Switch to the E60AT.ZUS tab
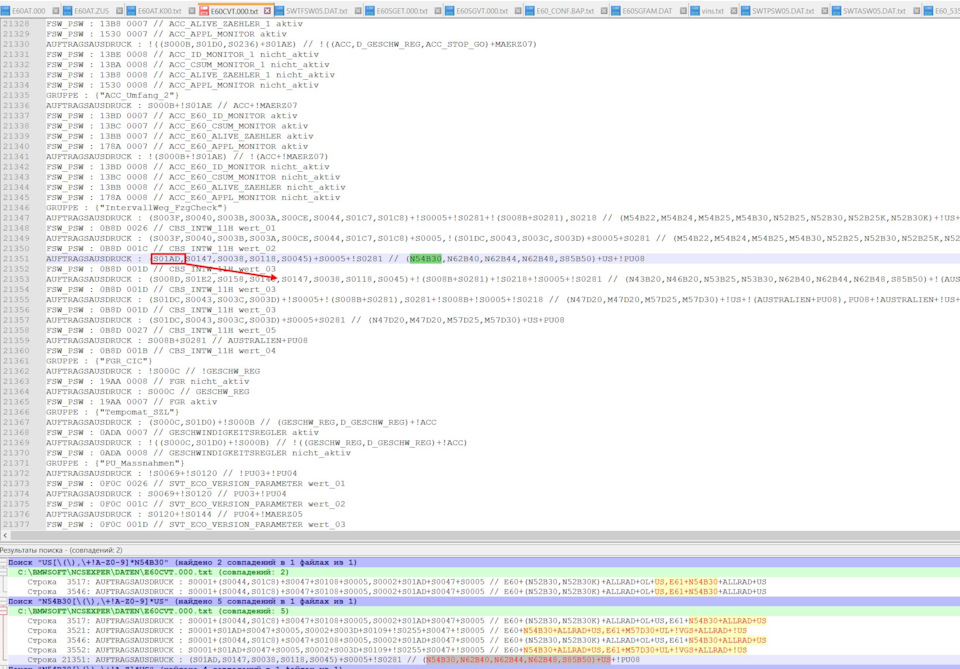This screenshot has width=960, height=669. (91, 11)
